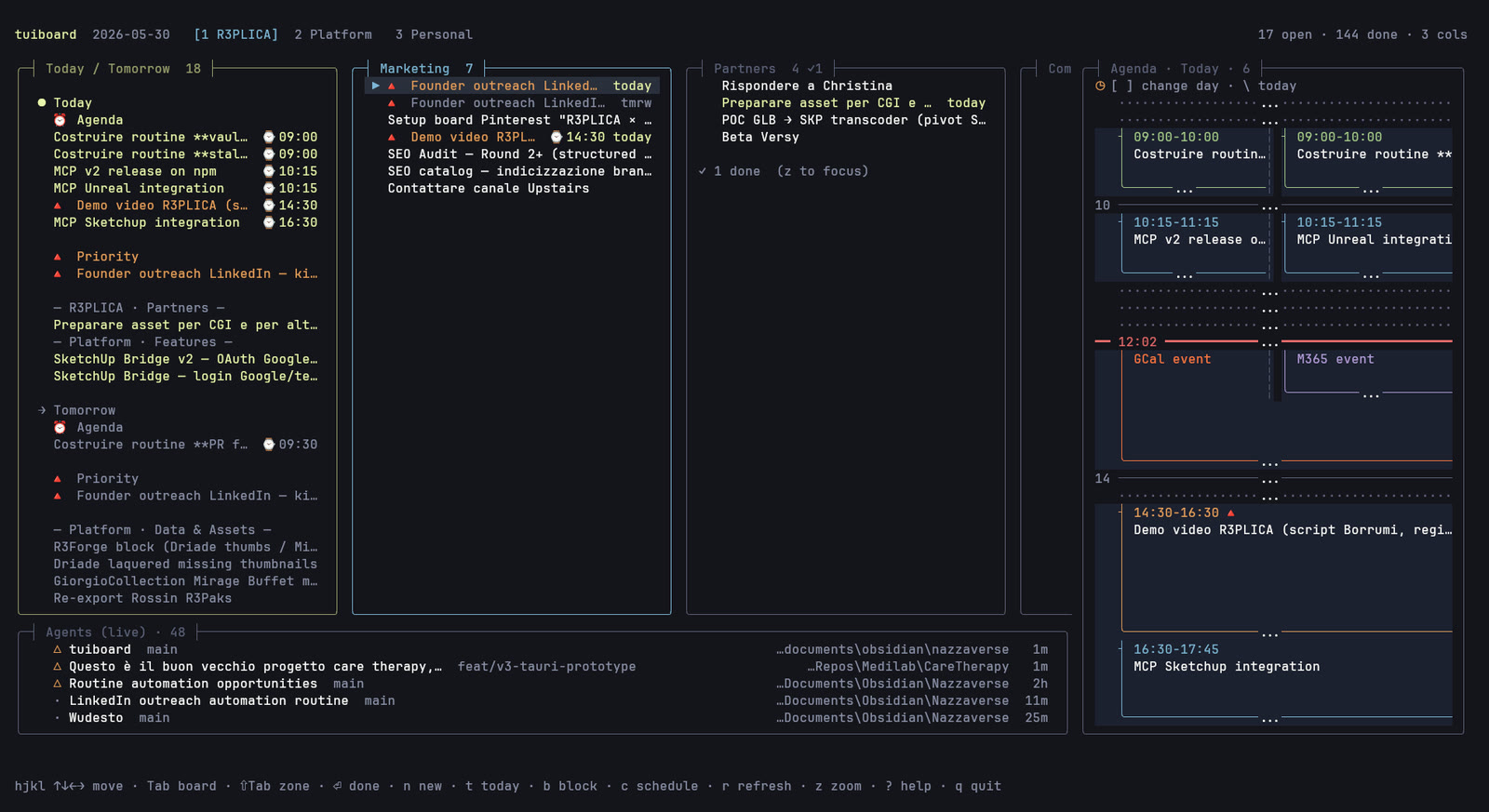Click the Agents (live) panel header
This screenshot has width=1489, height=812.
115,632
